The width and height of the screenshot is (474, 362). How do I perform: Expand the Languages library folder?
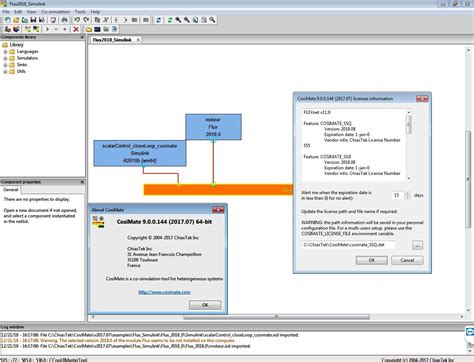[5, 52]
